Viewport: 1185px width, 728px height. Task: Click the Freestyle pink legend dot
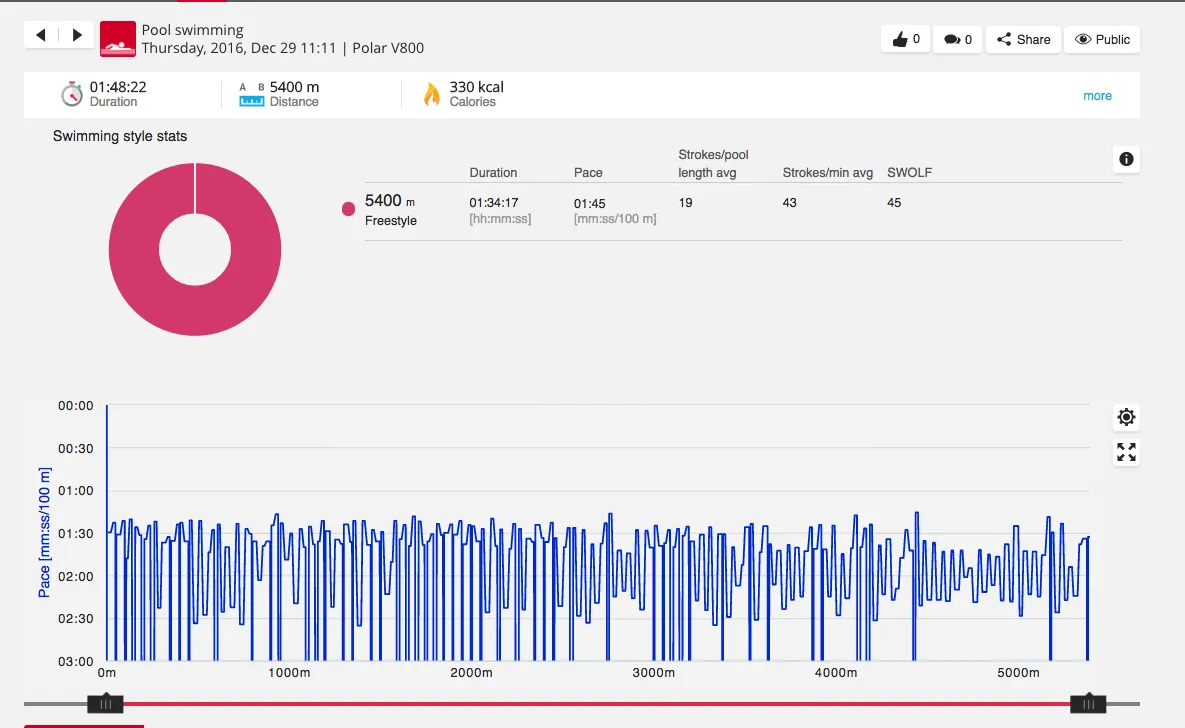coord(349,209)
